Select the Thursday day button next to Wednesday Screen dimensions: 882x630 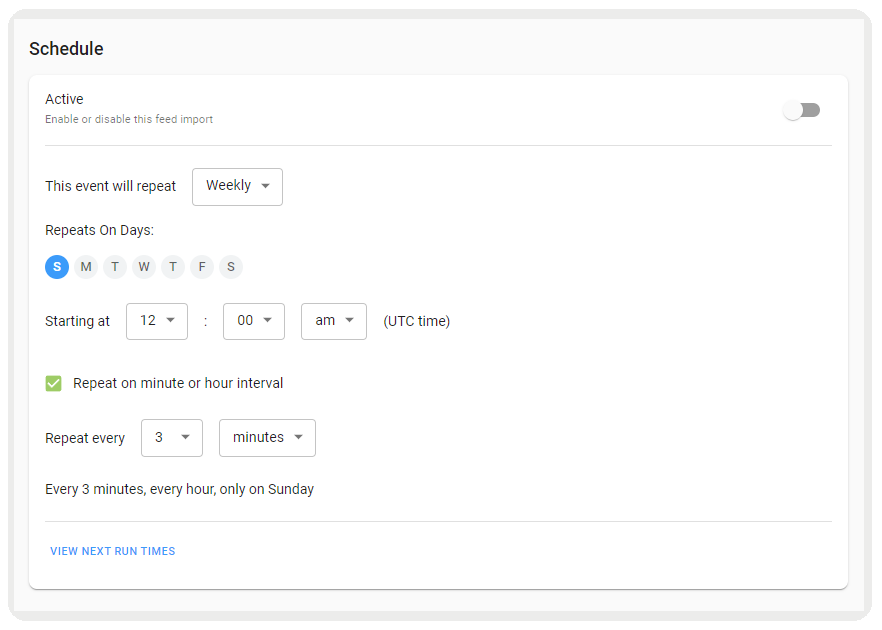(x=173, y=267)
